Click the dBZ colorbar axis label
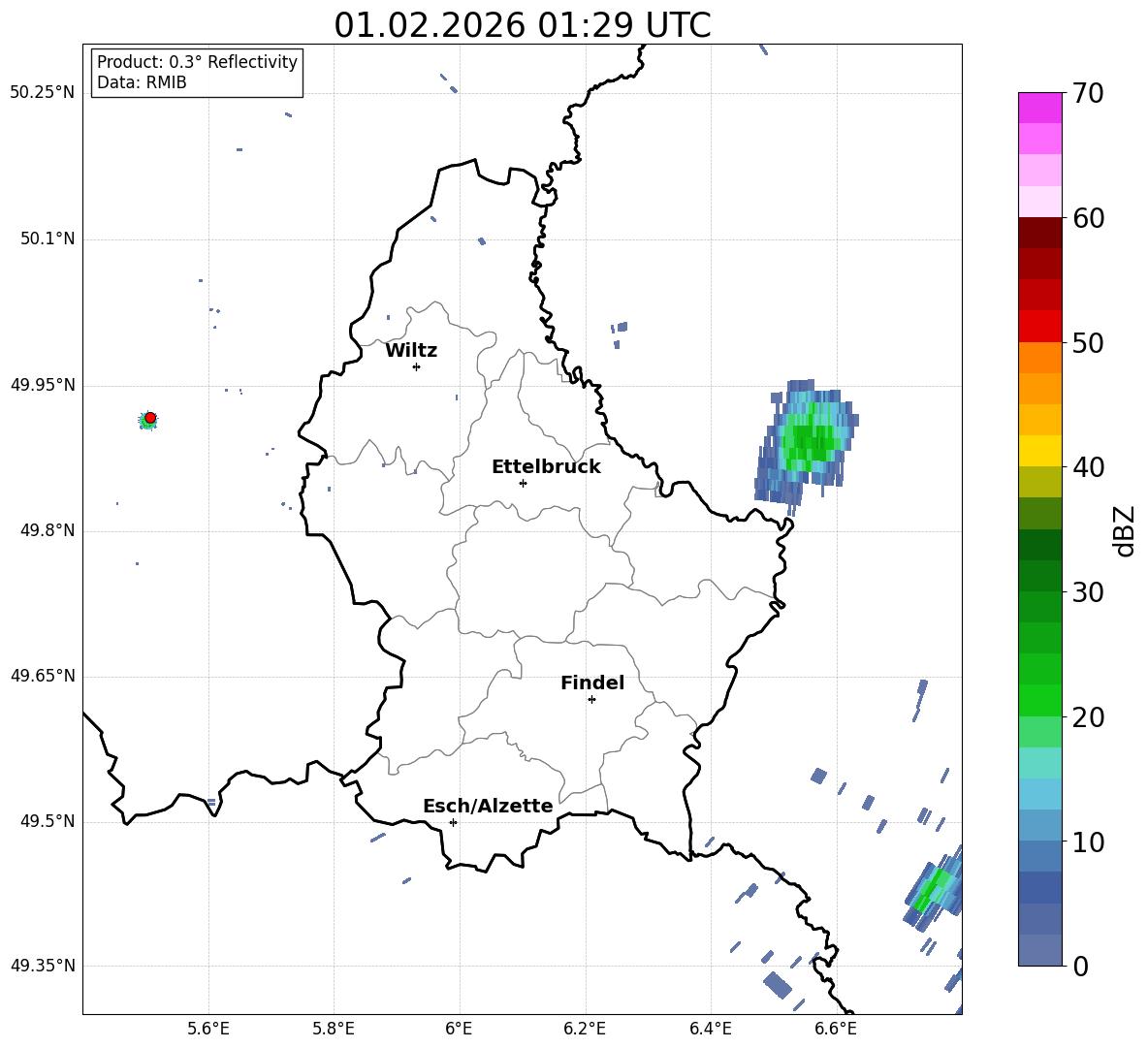Image resolution: width=1148 pixels, height=1048 pixels. pyautogui.click(x=1126, y=531)
